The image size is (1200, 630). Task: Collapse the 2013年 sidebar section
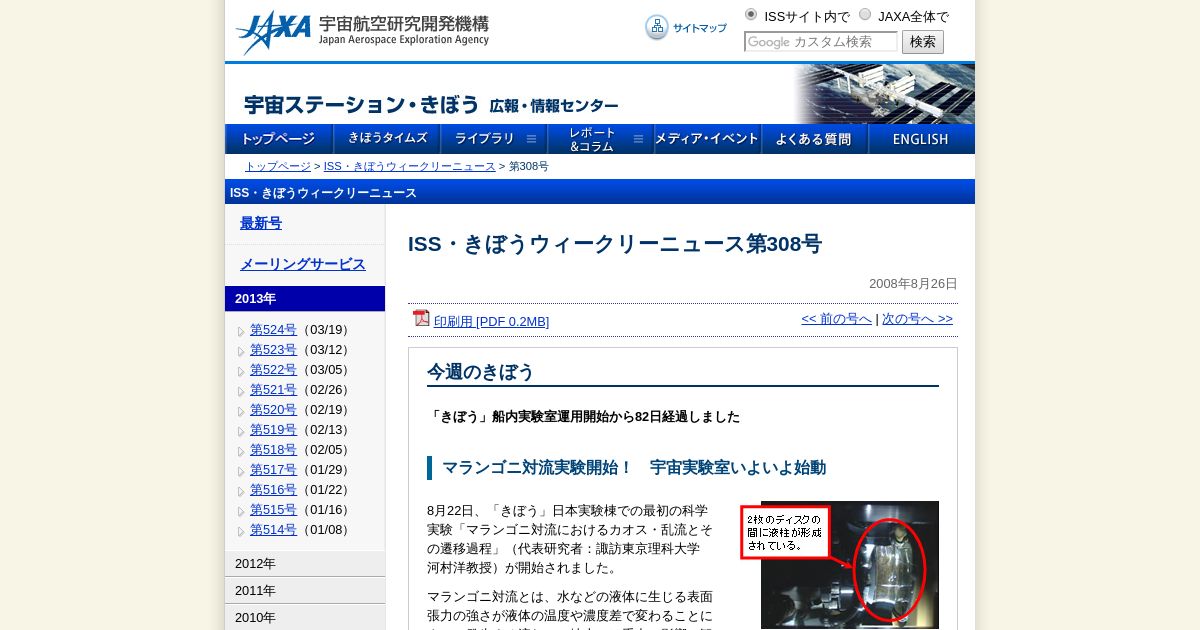(305, 298)
